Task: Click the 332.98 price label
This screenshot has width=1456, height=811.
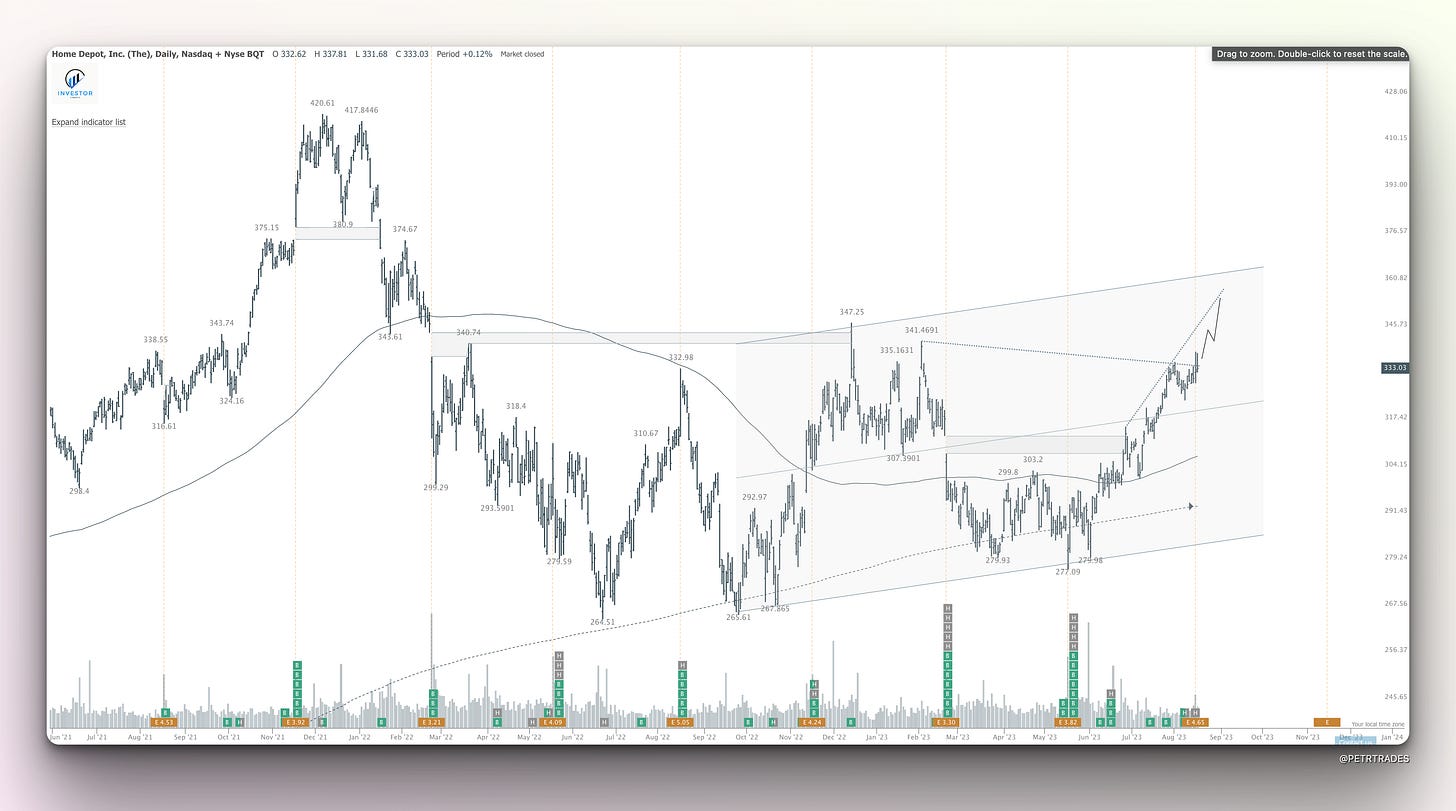Action: pos(681,357)
